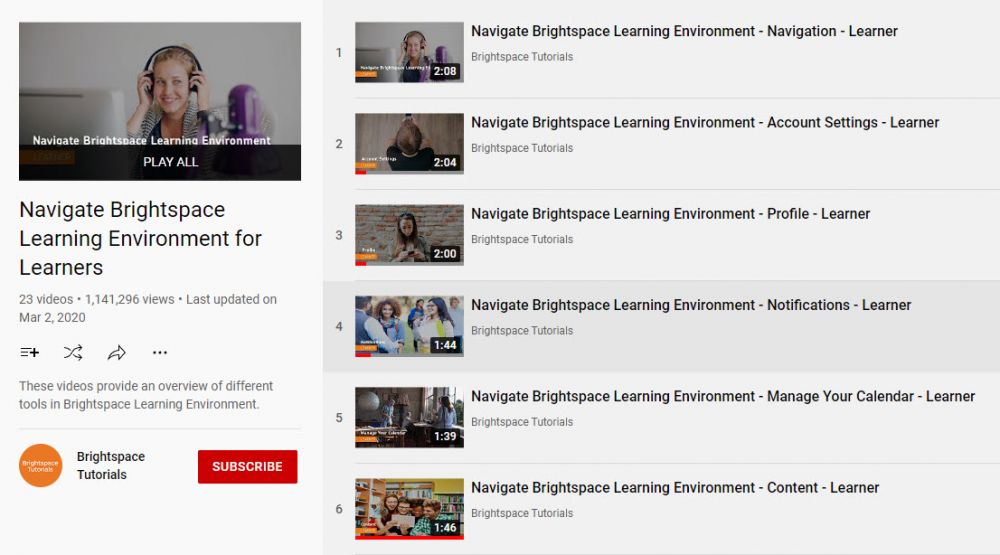This screenshot has height=555, width=1000.
Task: Click PLAY ALL on playlist cover
Action: point(170,162)
